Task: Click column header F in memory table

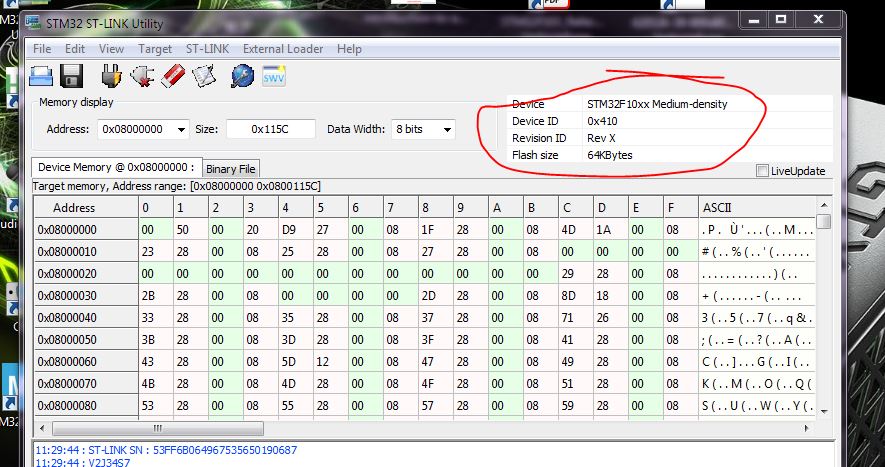Action: tap(681, 208)
